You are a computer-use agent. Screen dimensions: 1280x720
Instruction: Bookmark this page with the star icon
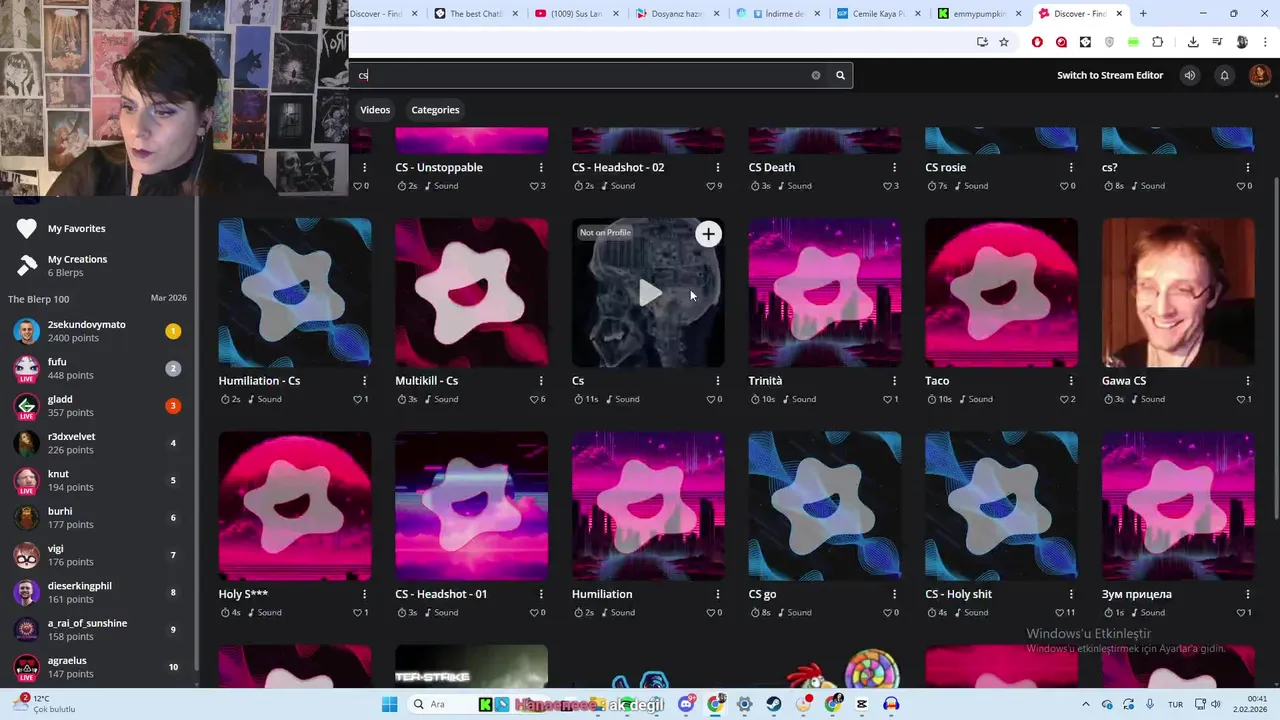click(x=1004, y=42)
